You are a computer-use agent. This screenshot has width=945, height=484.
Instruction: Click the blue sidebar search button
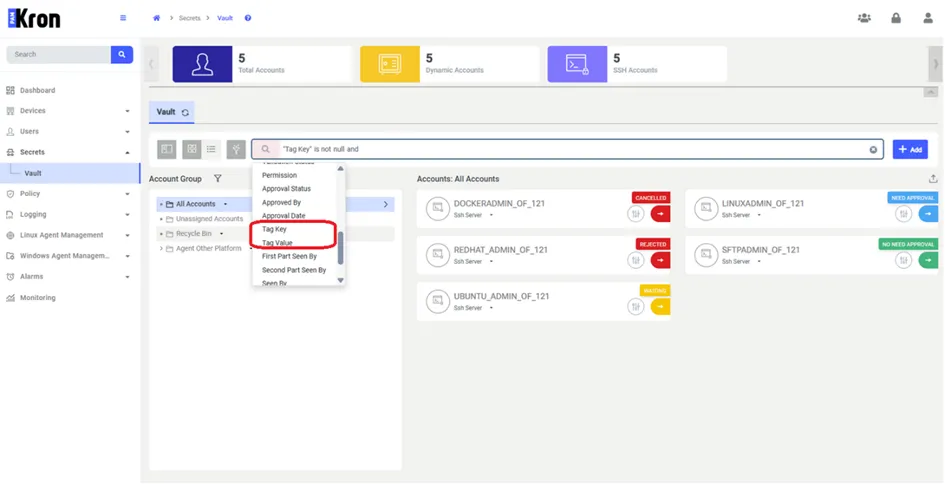(122, 54)
